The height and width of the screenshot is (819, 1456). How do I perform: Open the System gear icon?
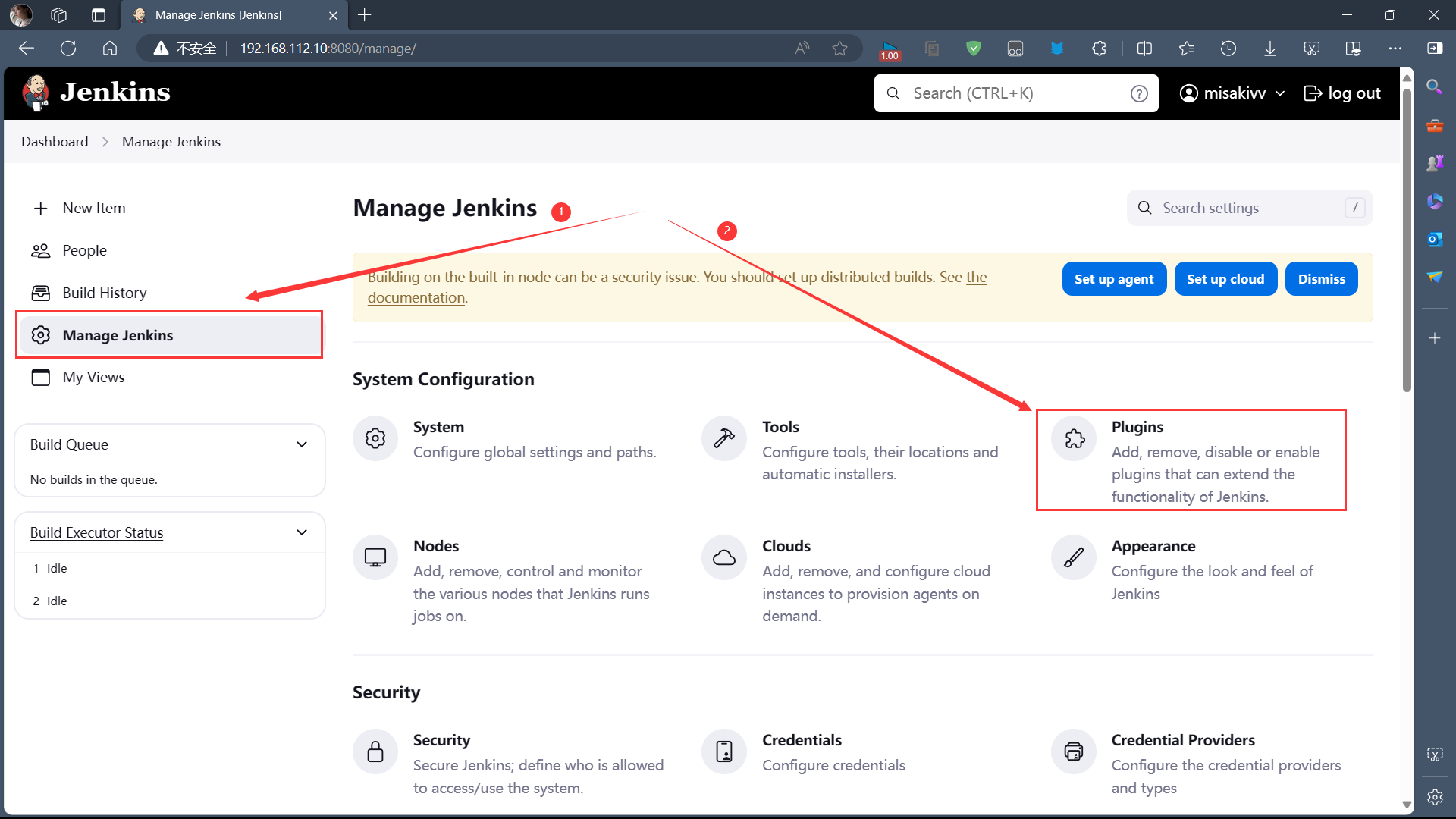coord(375,438)
